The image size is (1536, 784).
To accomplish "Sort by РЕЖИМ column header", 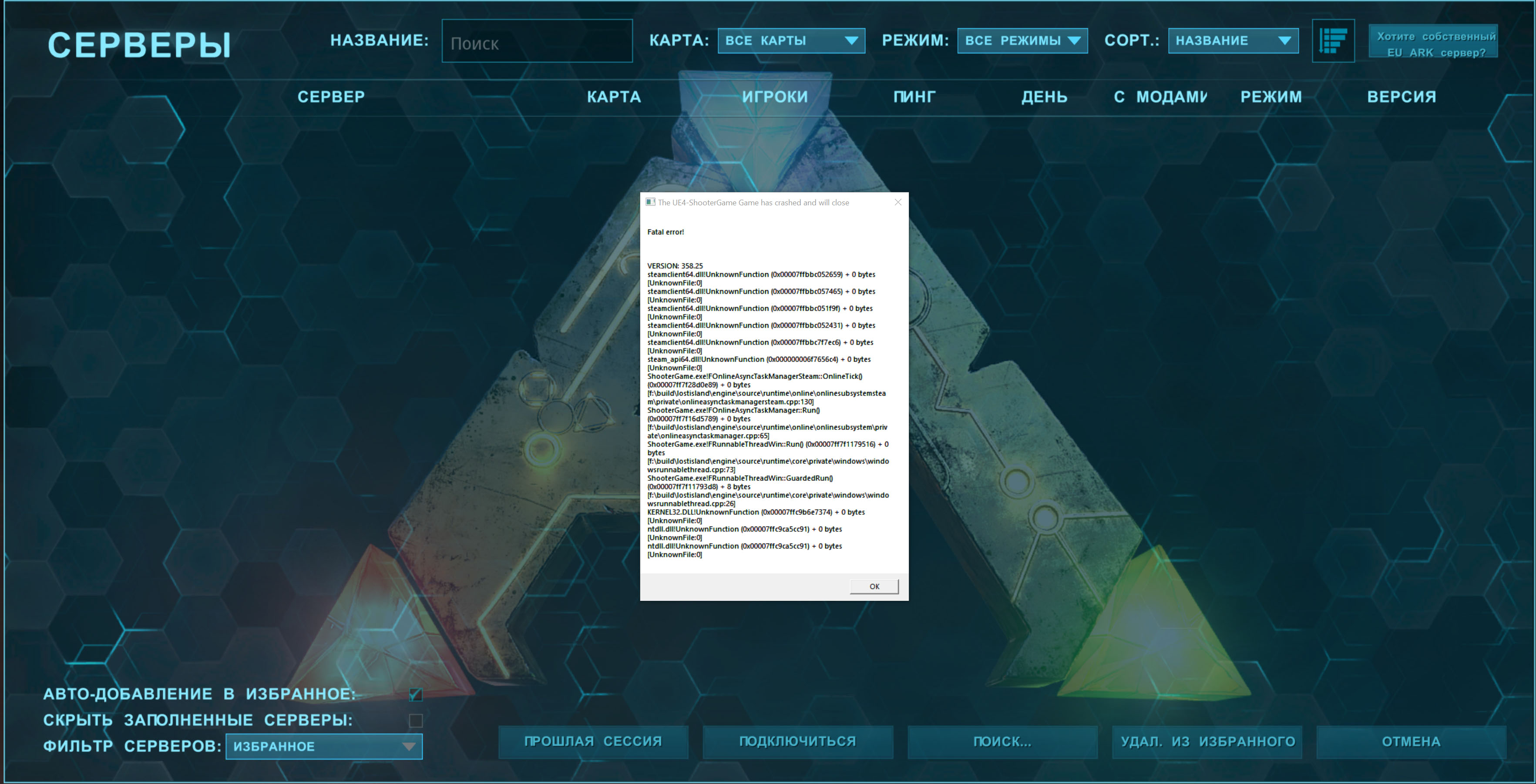I will coord(1270,97).
